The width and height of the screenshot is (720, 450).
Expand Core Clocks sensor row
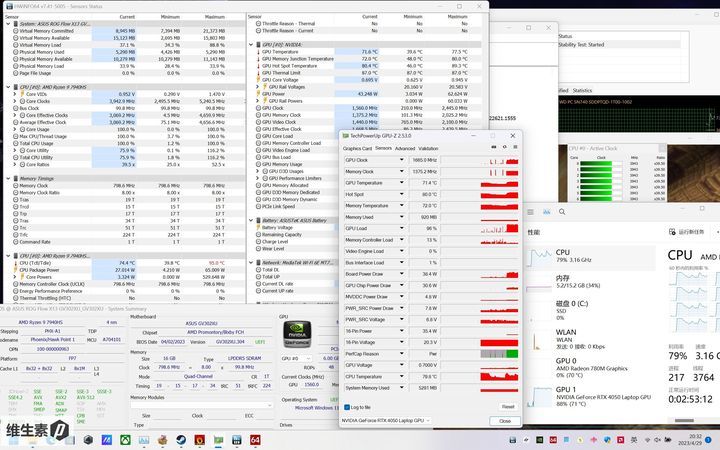pos(15,101)
